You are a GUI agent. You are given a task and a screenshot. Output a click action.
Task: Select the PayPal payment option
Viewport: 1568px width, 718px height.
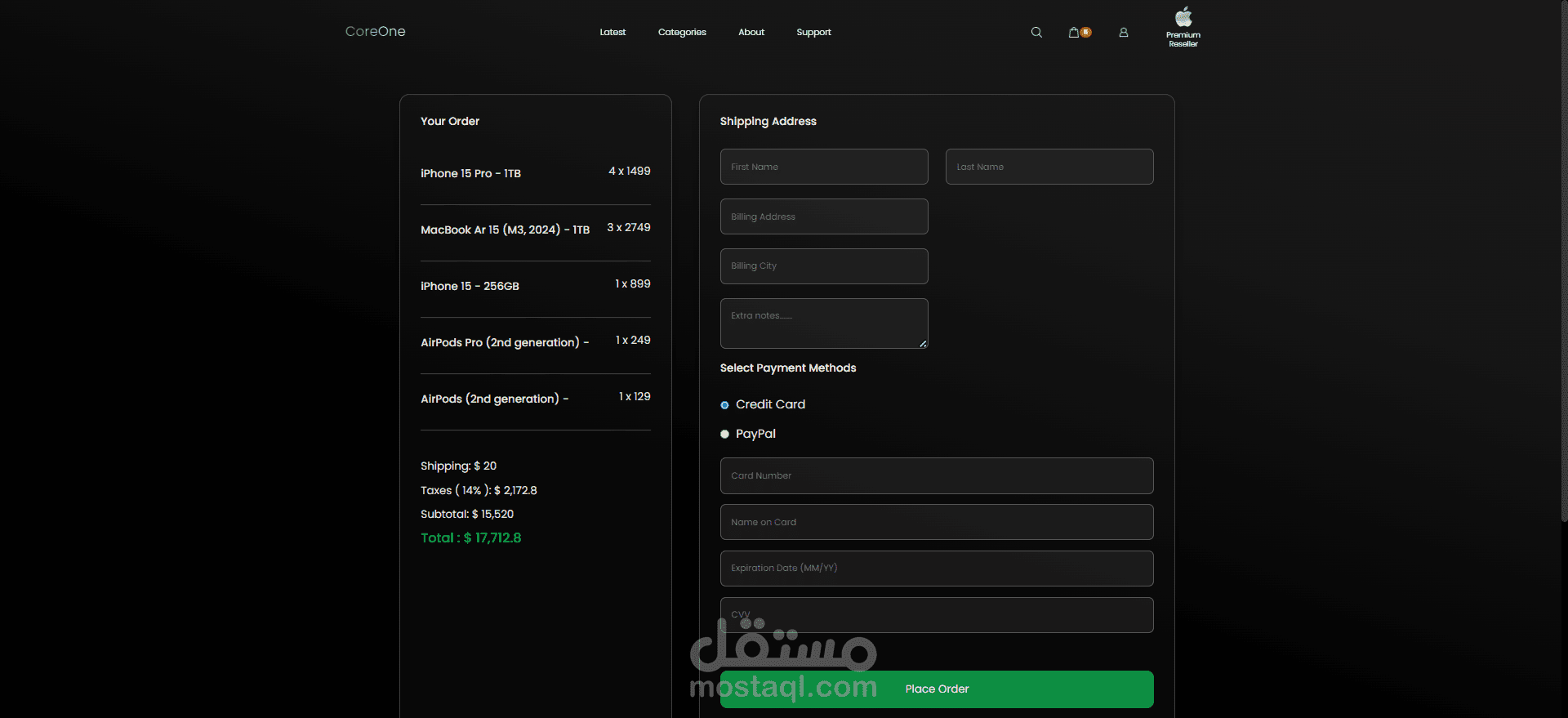pos(724,435)
